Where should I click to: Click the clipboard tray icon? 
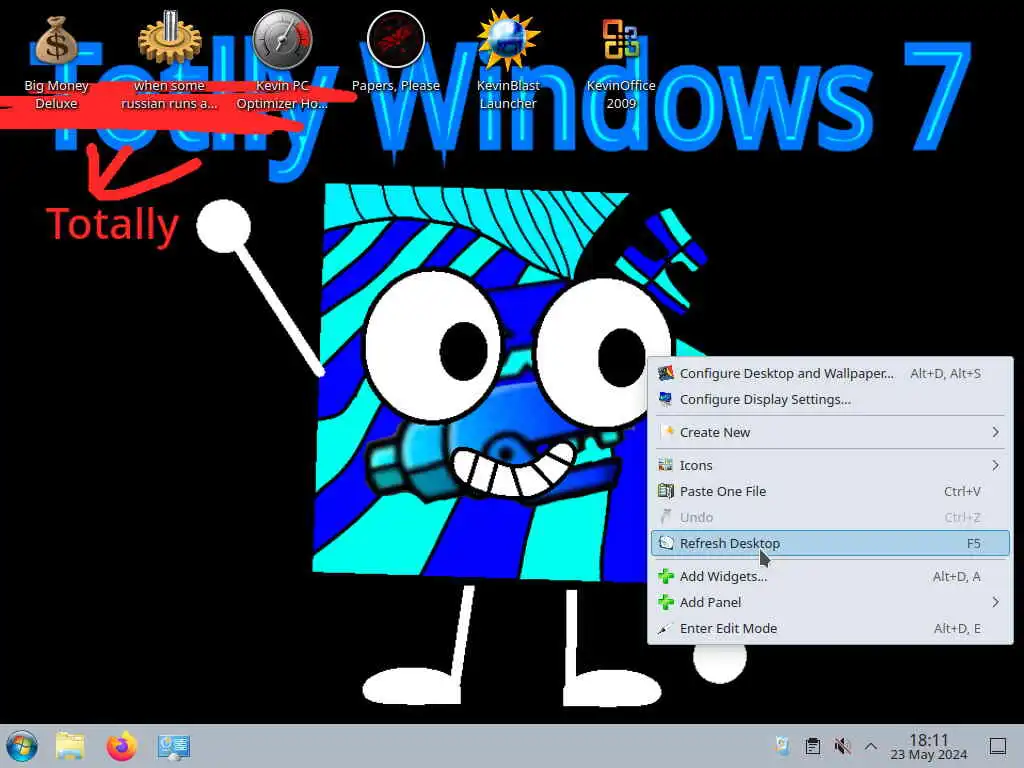(812, 746)
